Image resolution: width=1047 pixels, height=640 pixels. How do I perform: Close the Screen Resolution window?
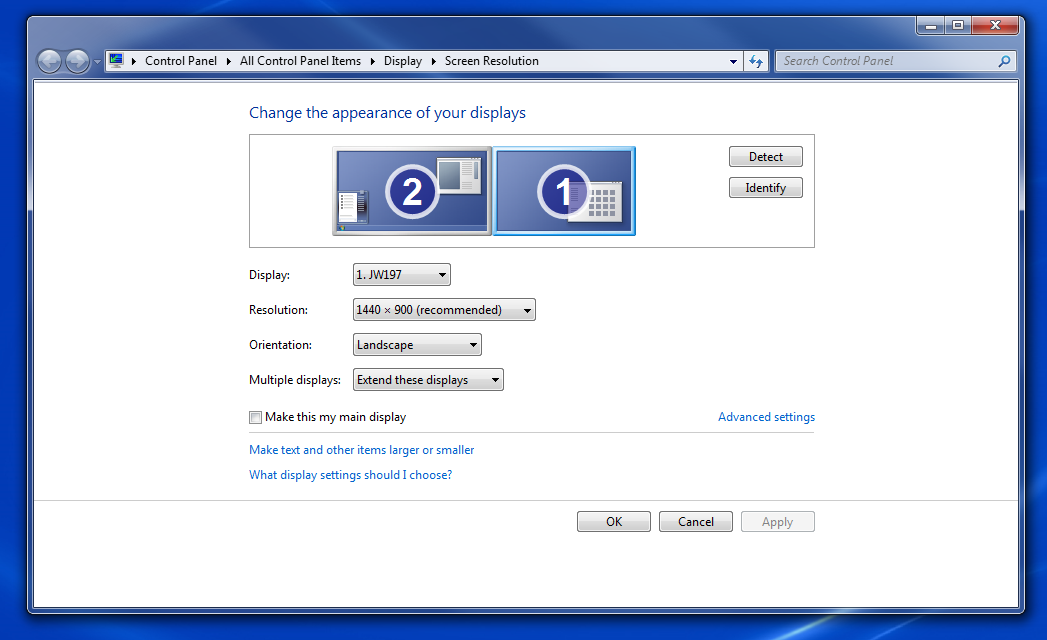pos(995,25)
